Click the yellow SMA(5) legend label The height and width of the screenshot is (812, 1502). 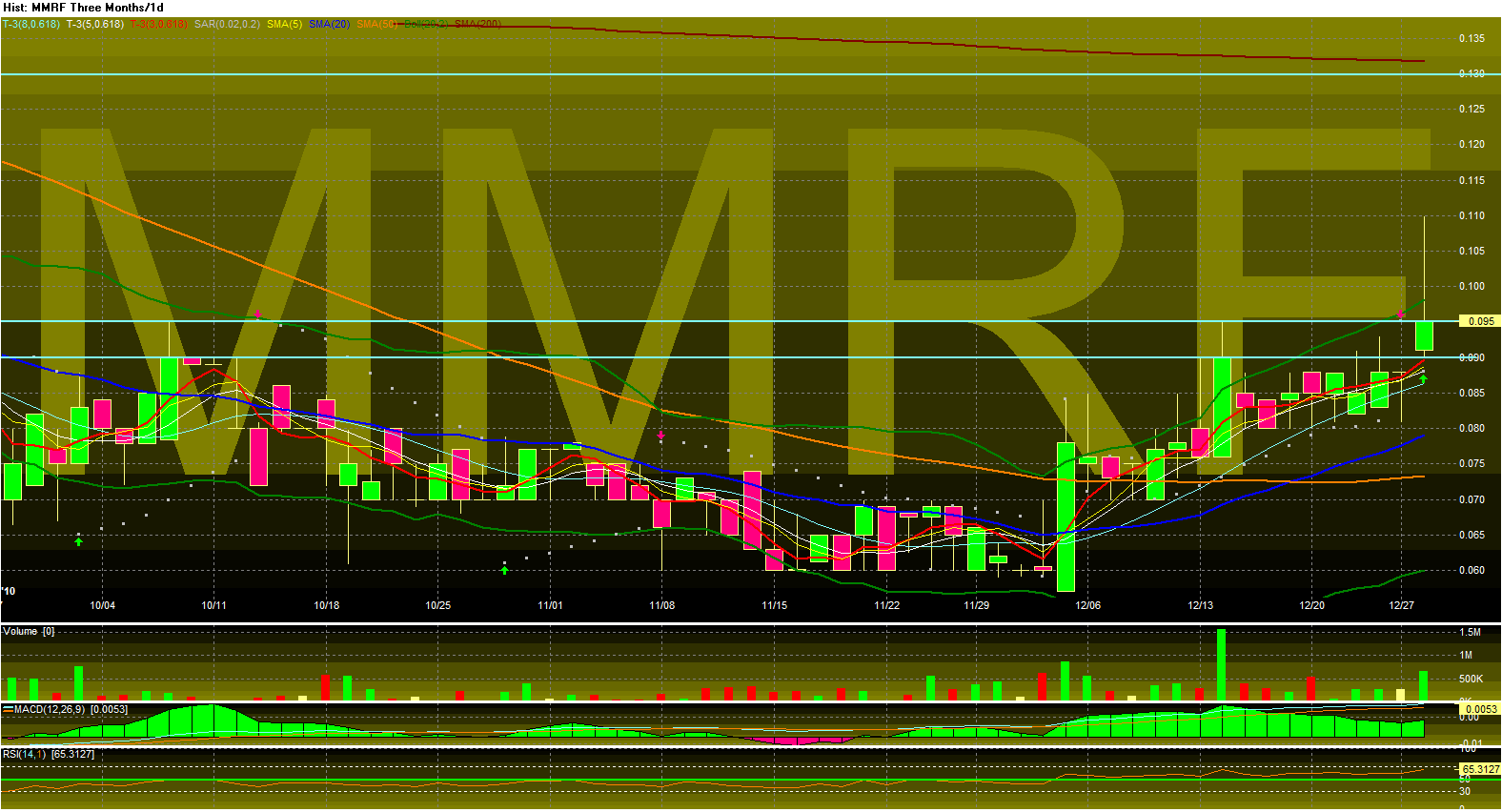click(x=284, y=24)
